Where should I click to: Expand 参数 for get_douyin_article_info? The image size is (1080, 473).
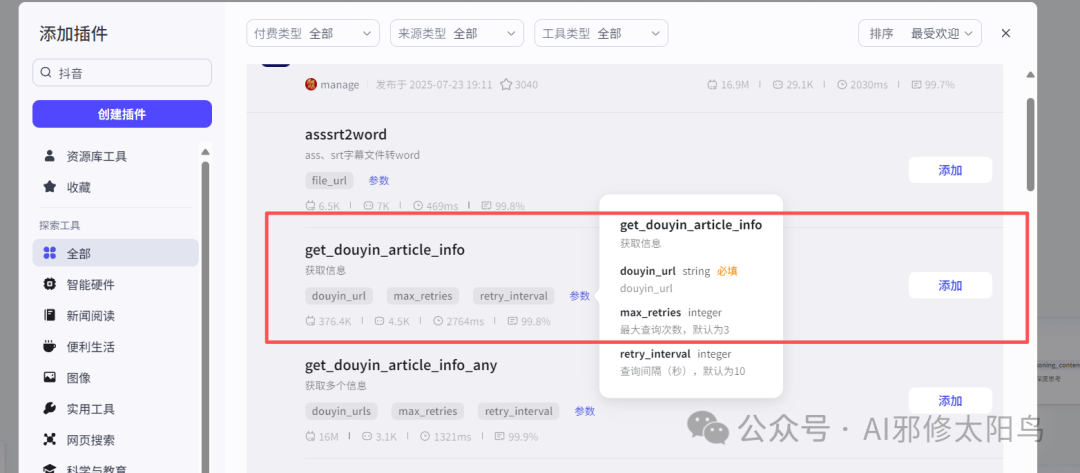(x=579, y=296)
